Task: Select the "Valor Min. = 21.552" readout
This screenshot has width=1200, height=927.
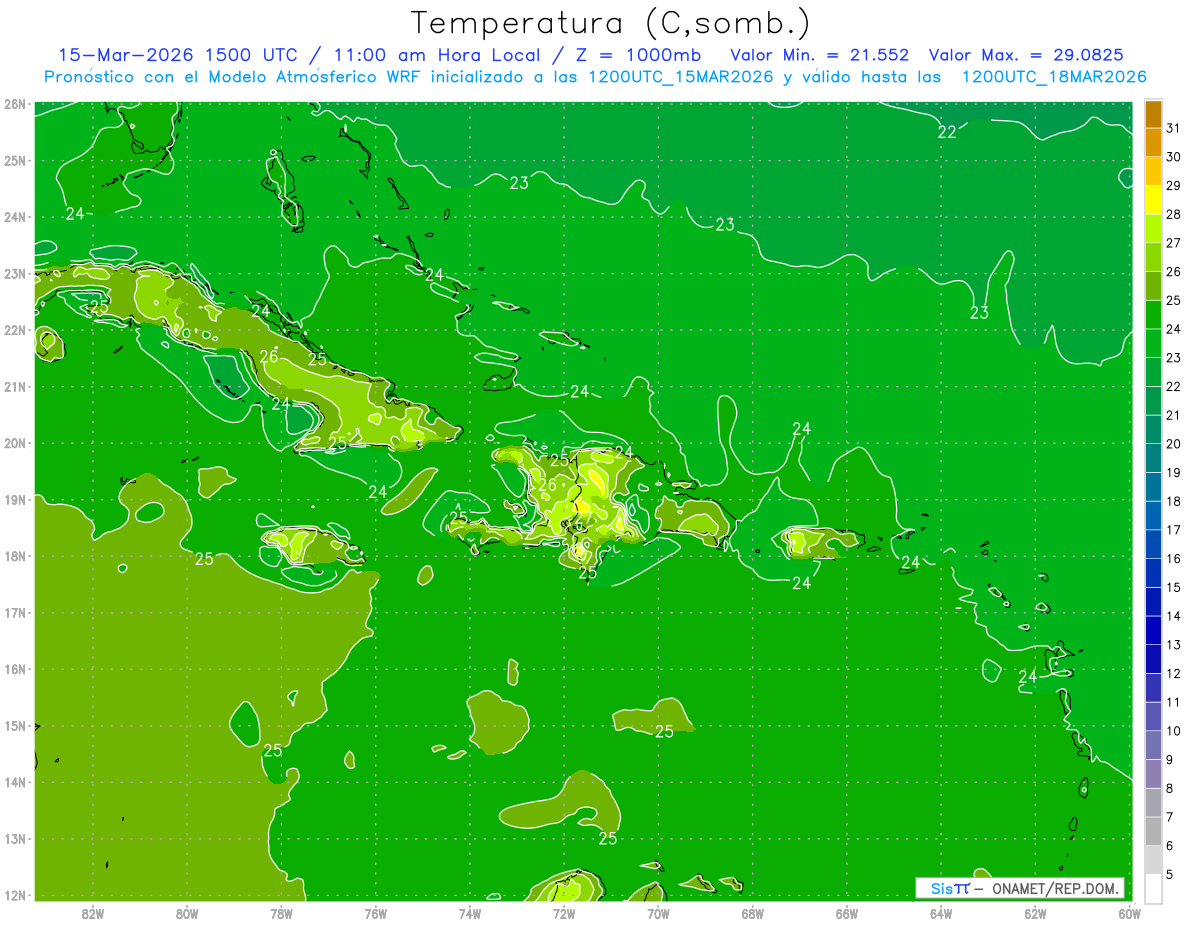Action: (x=820, y=54)
